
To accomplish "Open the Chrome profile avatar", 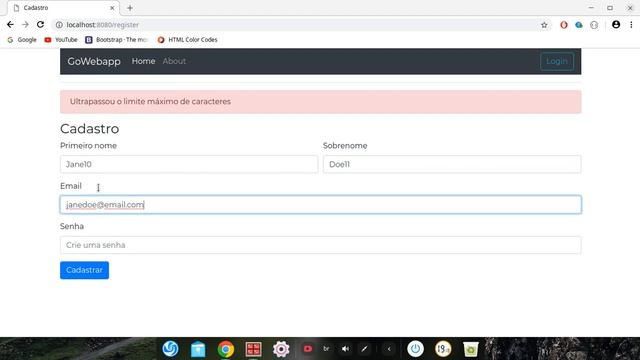I will click(616, 24).
